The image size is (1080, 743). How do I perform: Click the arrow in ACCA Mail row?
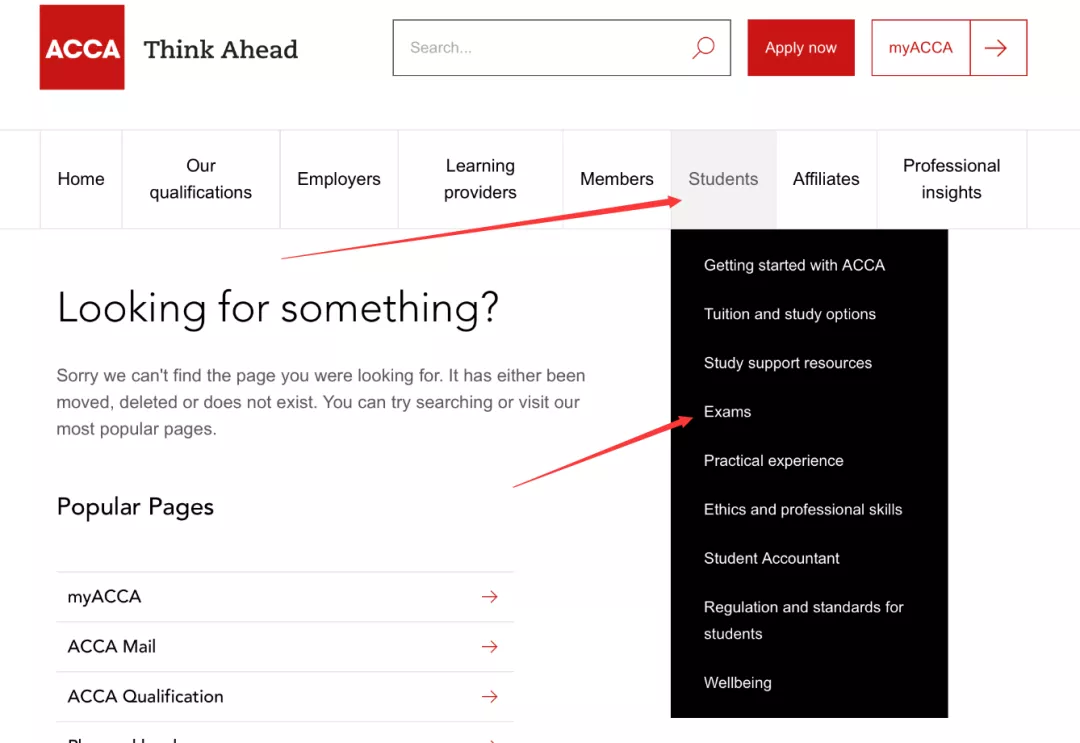point(490,646)
